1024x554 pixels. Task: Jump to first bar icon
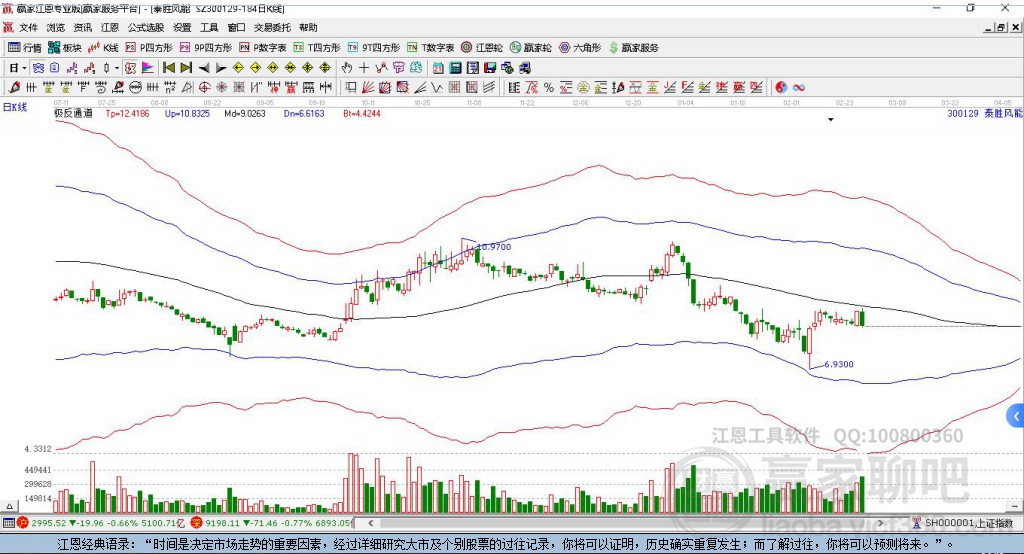(168, 68)
